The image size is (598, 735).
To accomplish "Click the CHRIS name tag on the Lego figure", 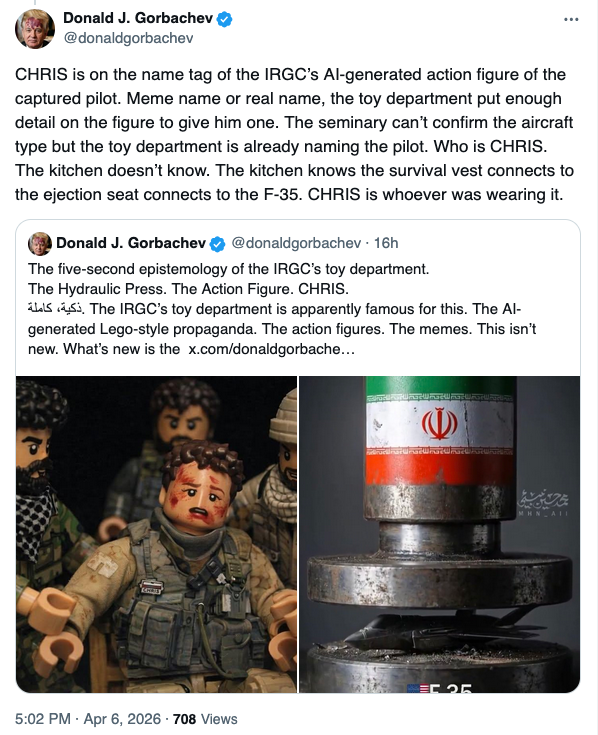I will coord(151,589).
